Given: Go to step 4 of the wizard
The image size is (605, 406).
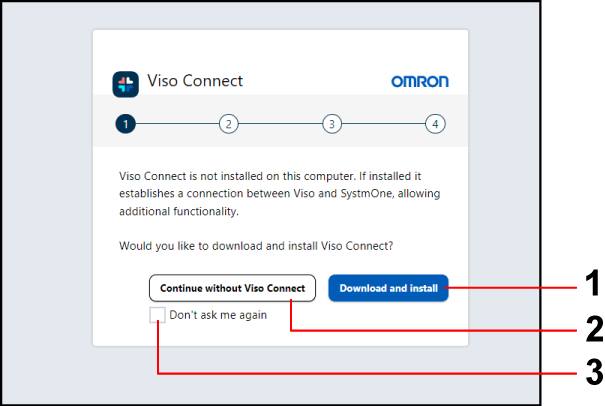Looking at the screenshot, I should click(x=435, y=124).
